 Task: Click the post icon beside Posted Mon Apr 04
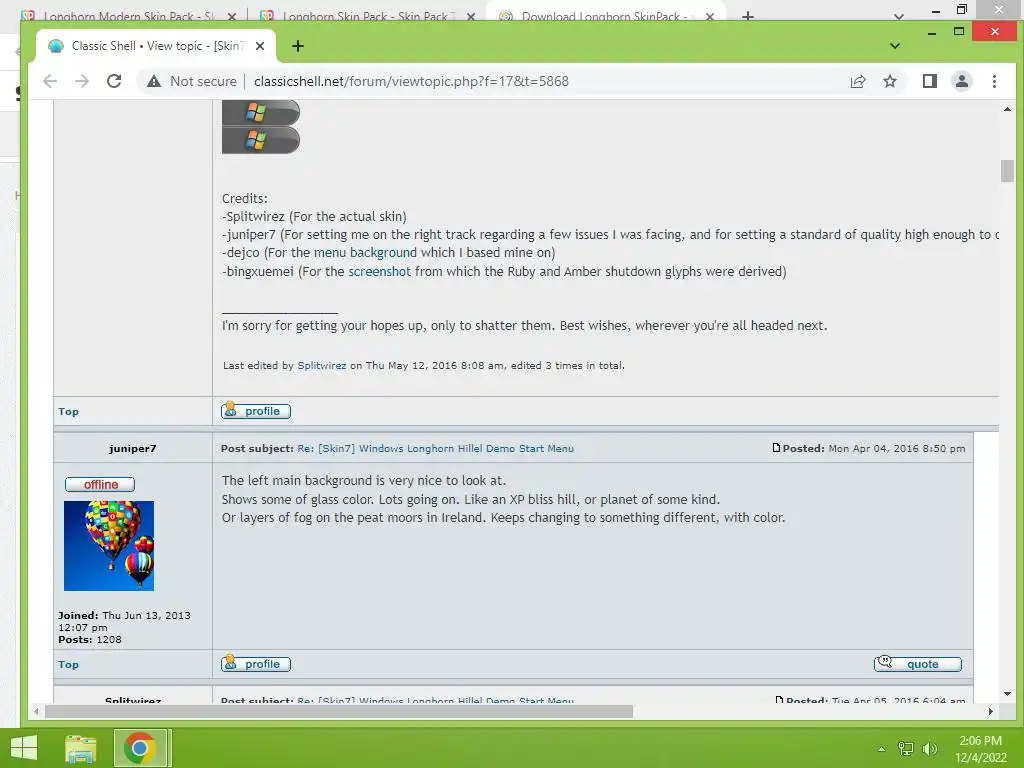pyautogui.click(x=776, y=448)
